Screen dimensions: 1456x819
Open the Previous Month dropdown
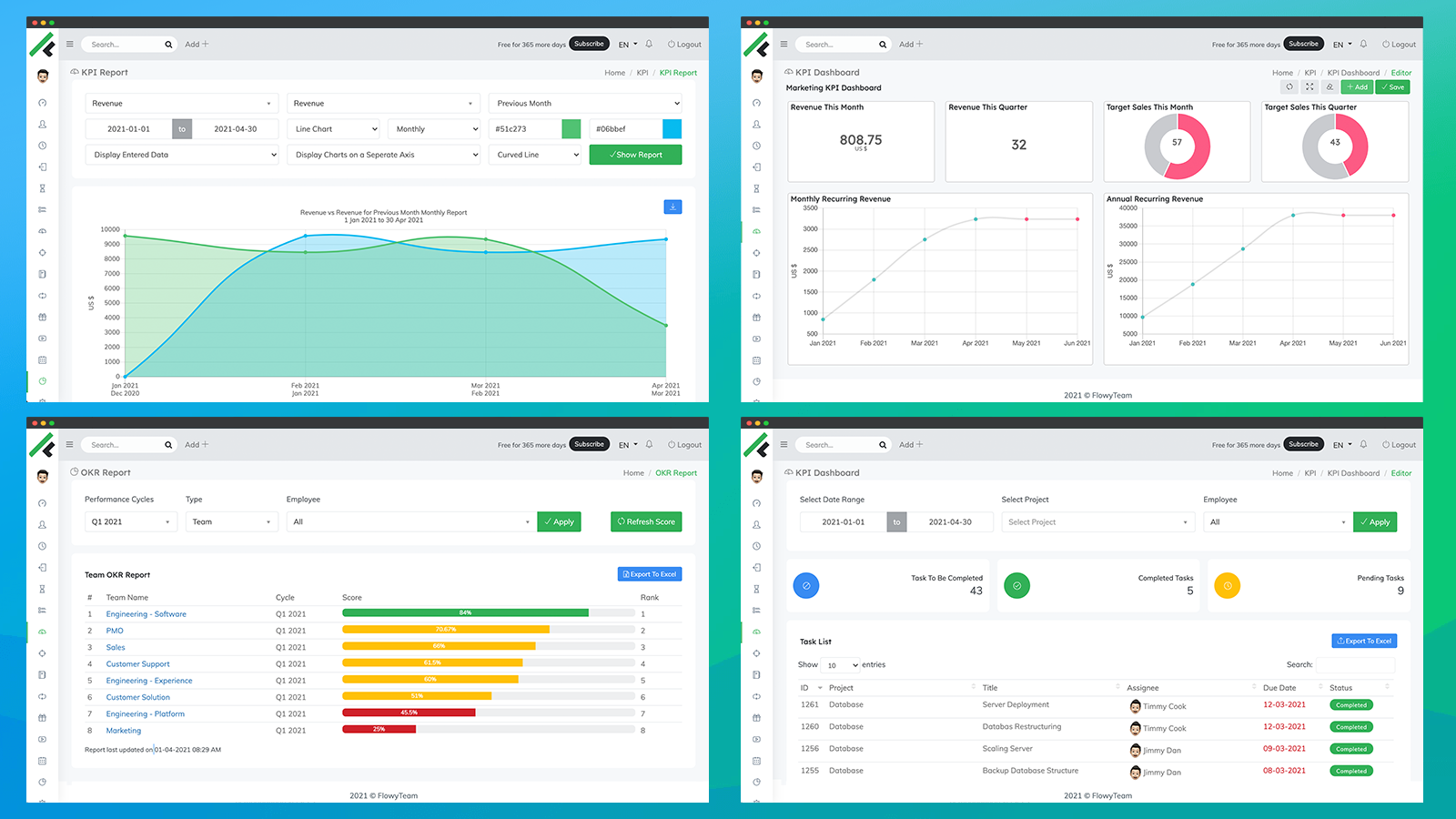pyautogui.click(x=585, y=103)
